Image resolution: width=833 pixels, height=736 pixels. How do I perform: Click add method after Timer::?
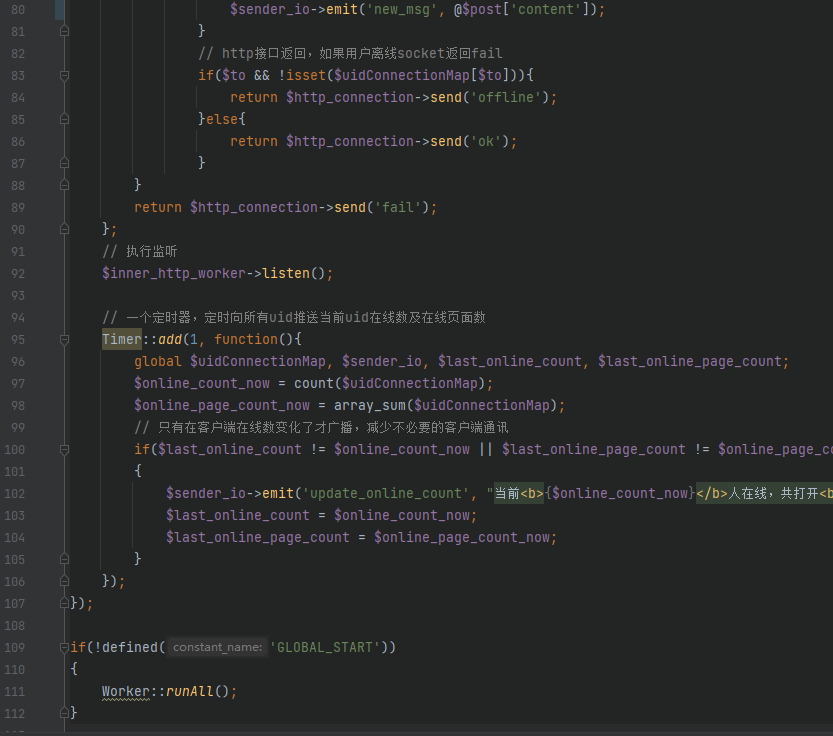169,339
